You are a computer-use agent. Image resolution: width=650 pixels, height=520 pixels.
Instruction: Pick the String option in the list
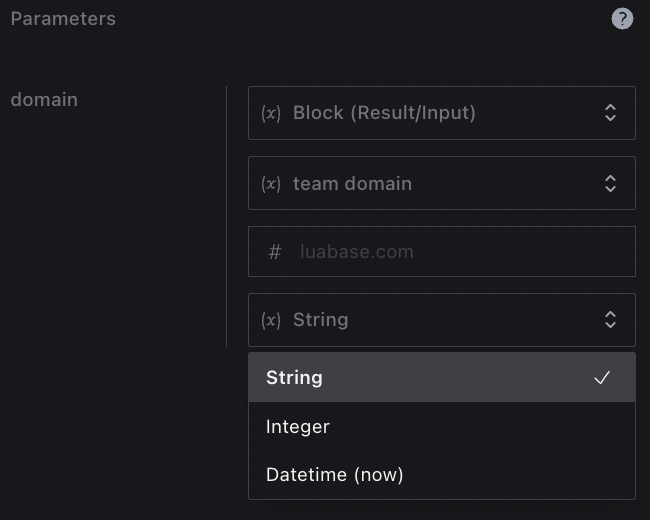point(295,378)
